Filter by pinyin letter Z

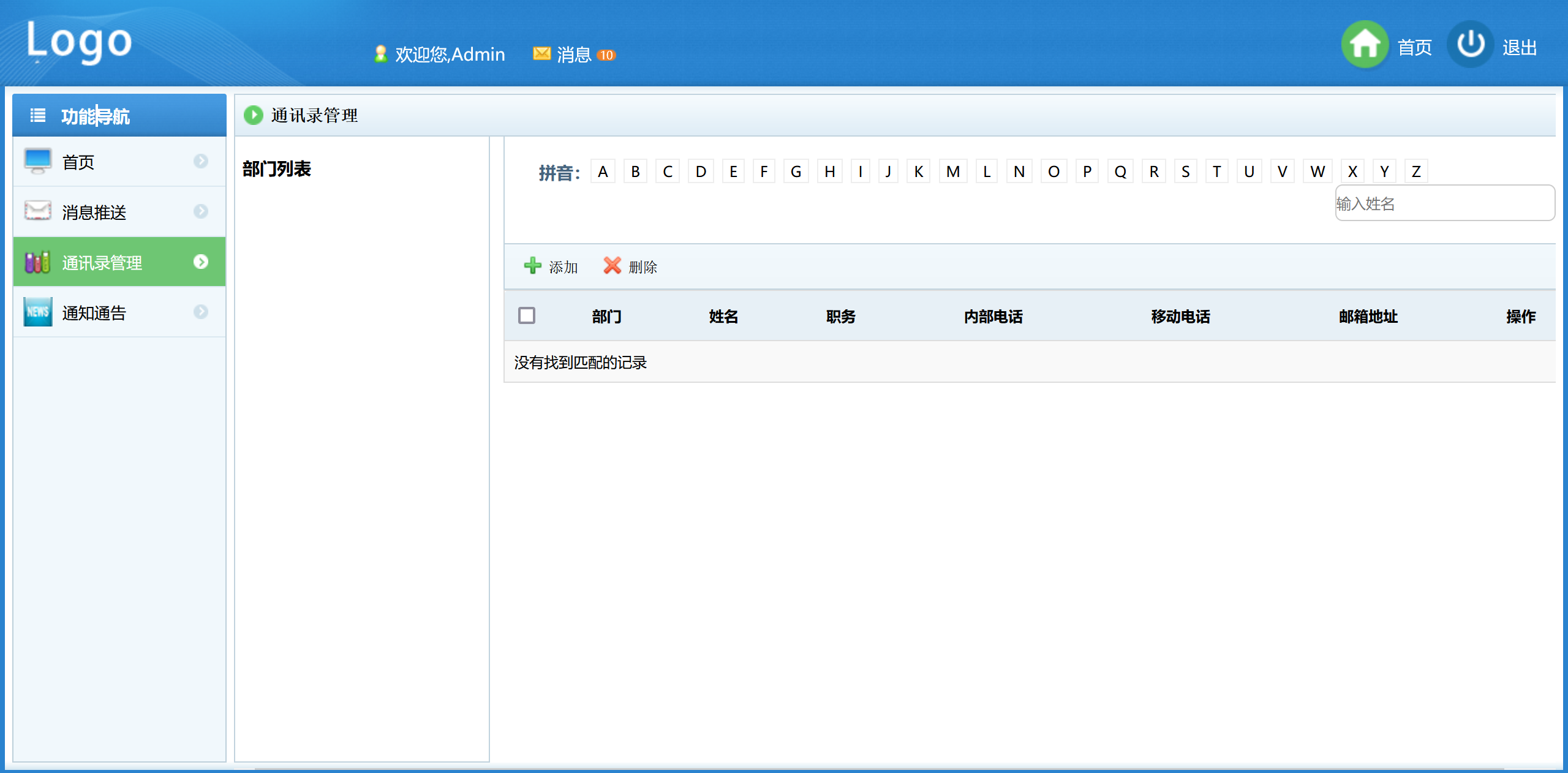pos(1415,172)
